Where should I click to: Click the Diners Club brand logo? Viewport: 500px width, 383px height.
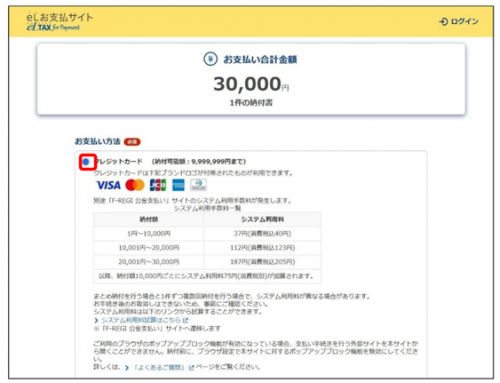[198, 185]
